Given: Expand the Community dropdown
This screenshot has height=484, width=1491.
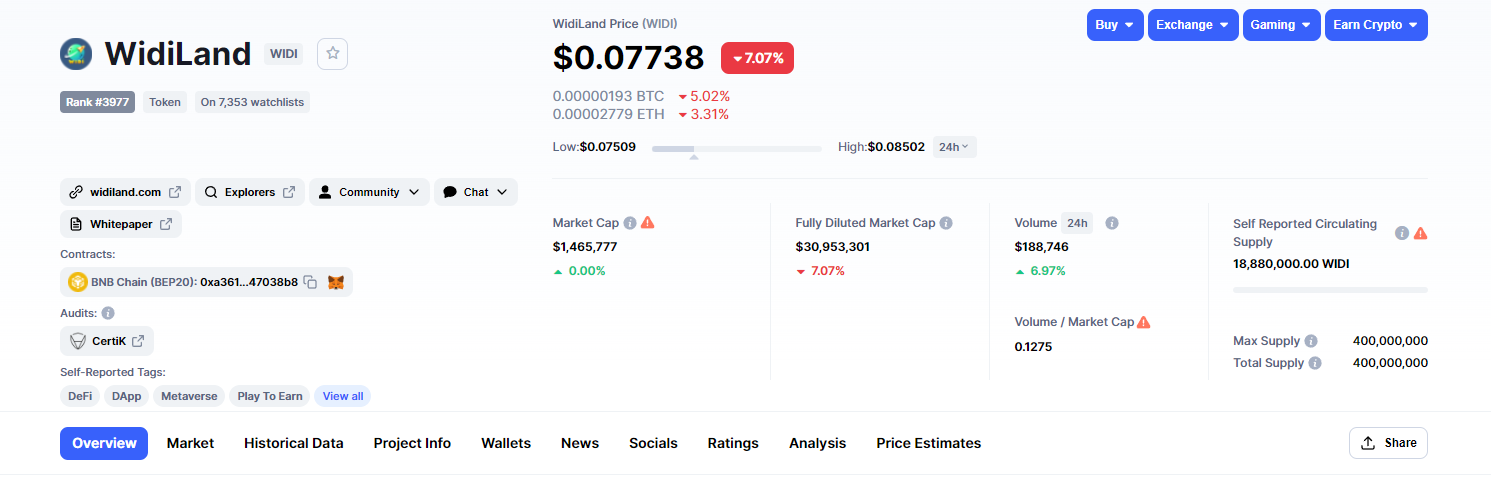Looking at the screenshot, I should (x=369, y=192).
